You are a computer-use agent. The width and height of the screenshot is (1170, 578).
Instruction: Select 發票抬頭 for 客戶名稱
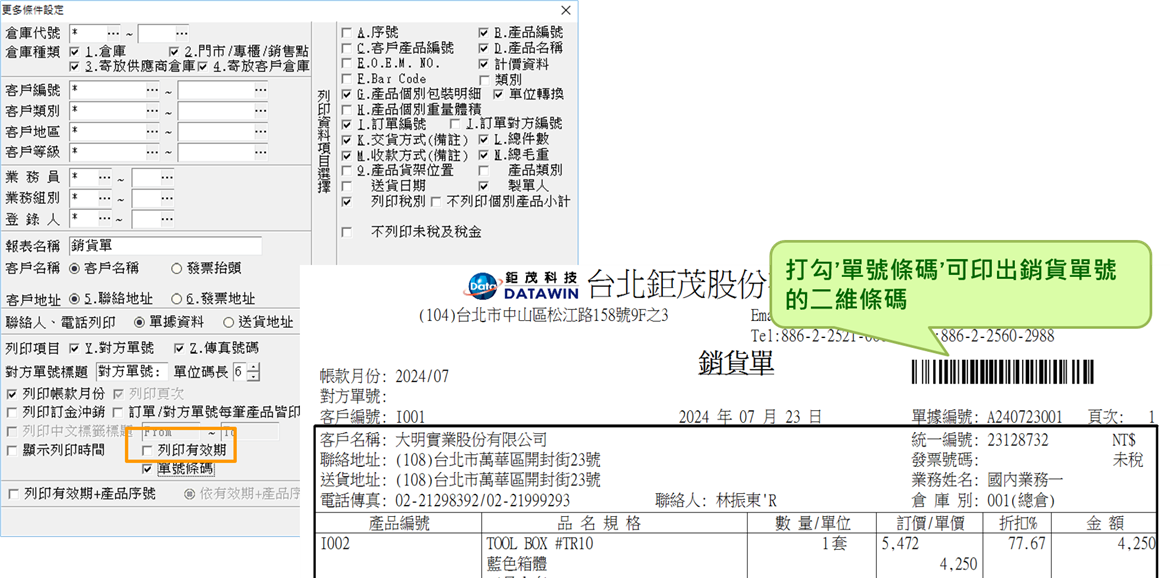point(177,268)
